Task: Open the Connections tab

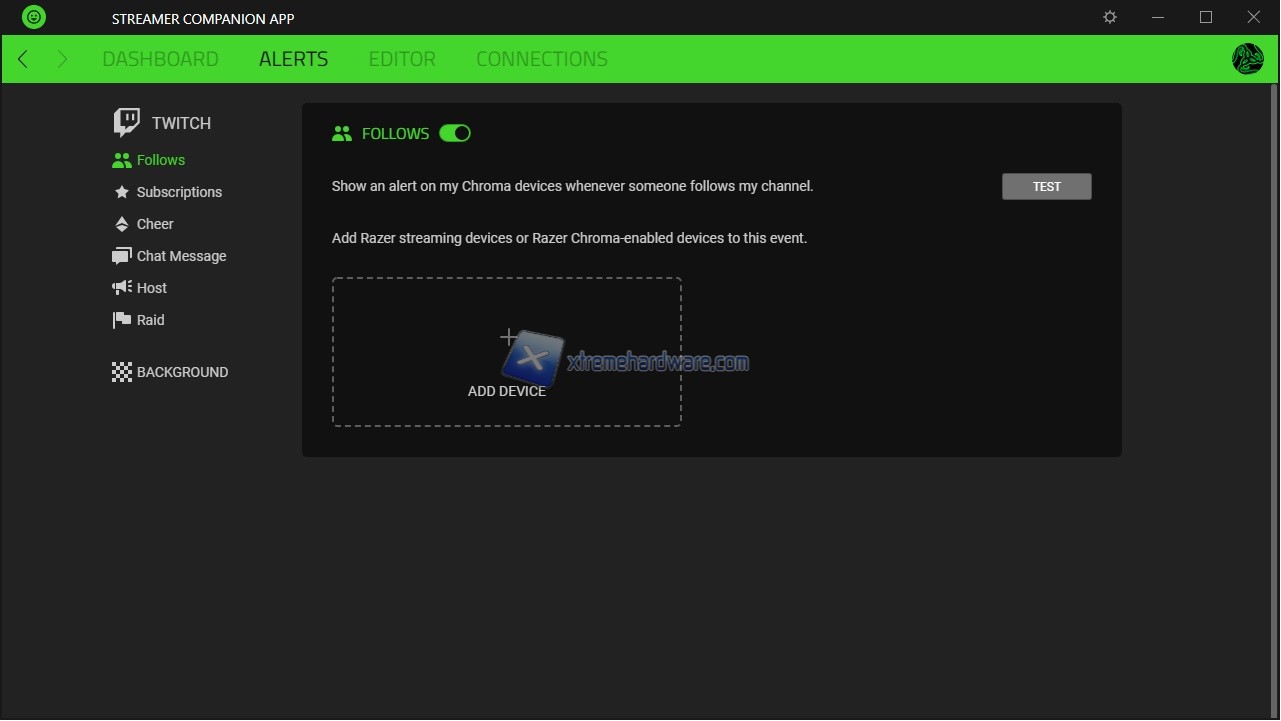Action: pos(541,59)
